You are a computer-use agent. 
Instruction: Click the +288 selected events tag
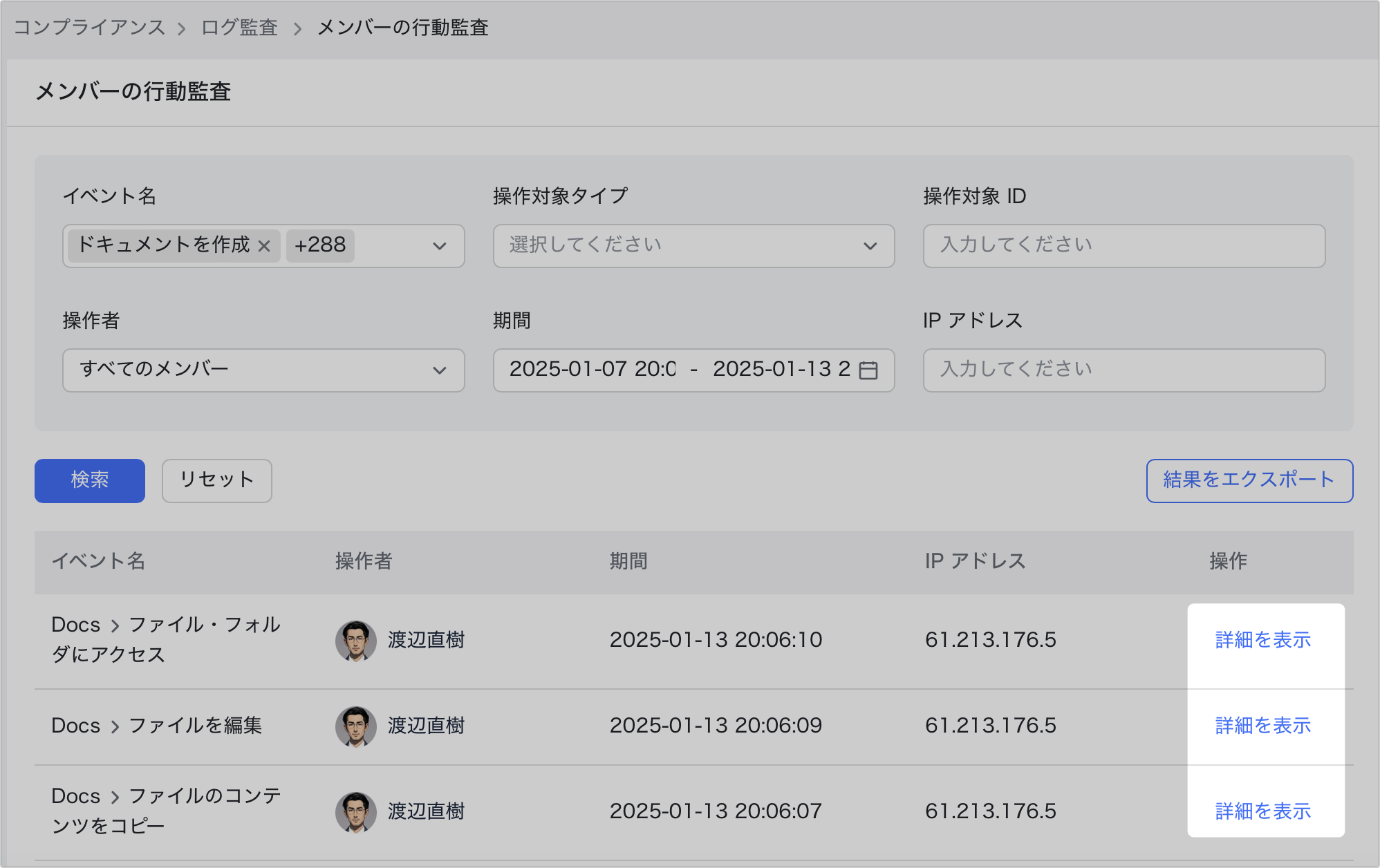320,245
